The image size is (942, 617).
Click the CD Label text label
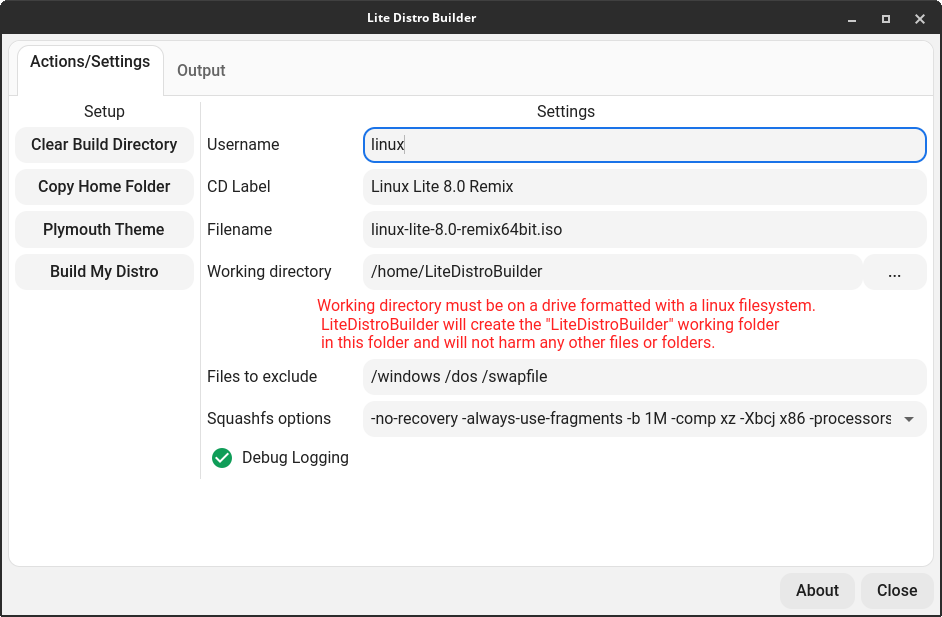(x=239, y=187)
